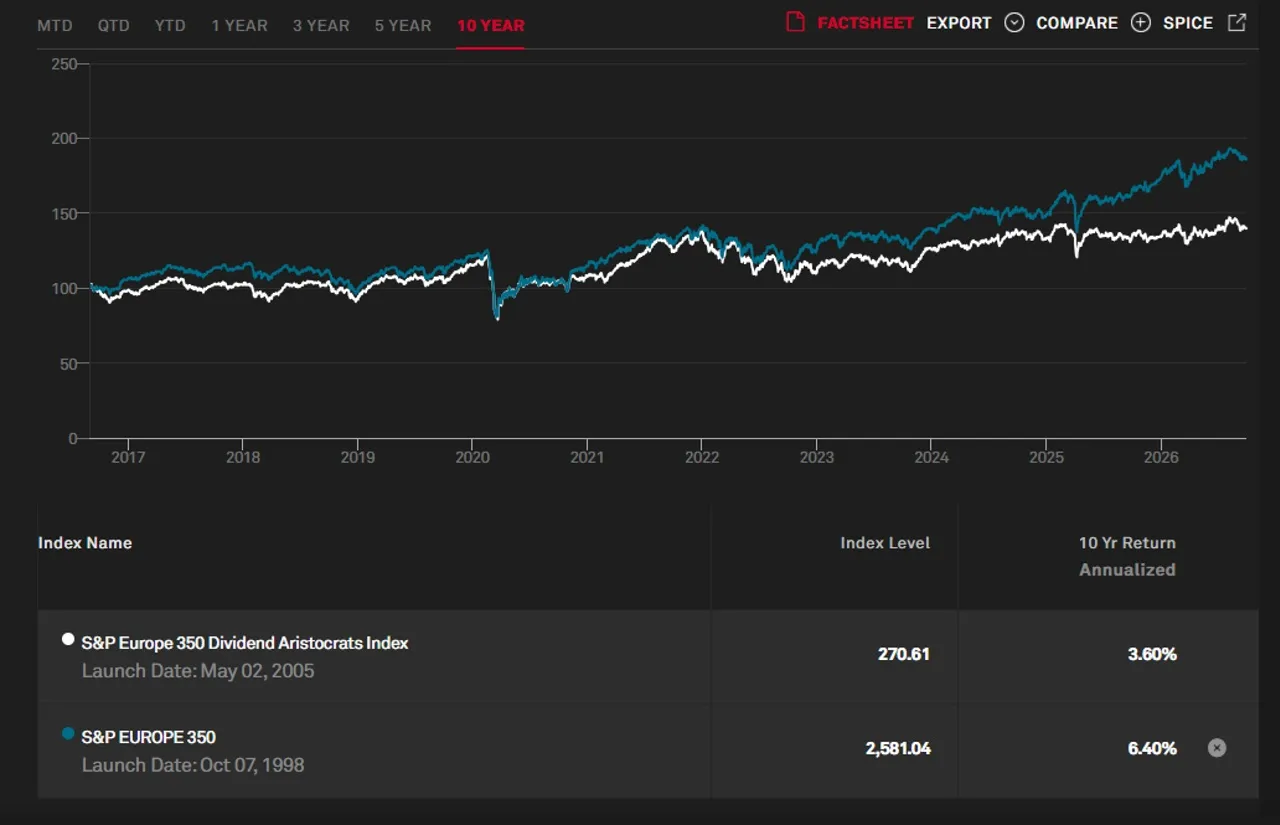Select the 5 YEAR time range
The height and width of the screenshot is (825, 1280).
(x=403, y=26)
